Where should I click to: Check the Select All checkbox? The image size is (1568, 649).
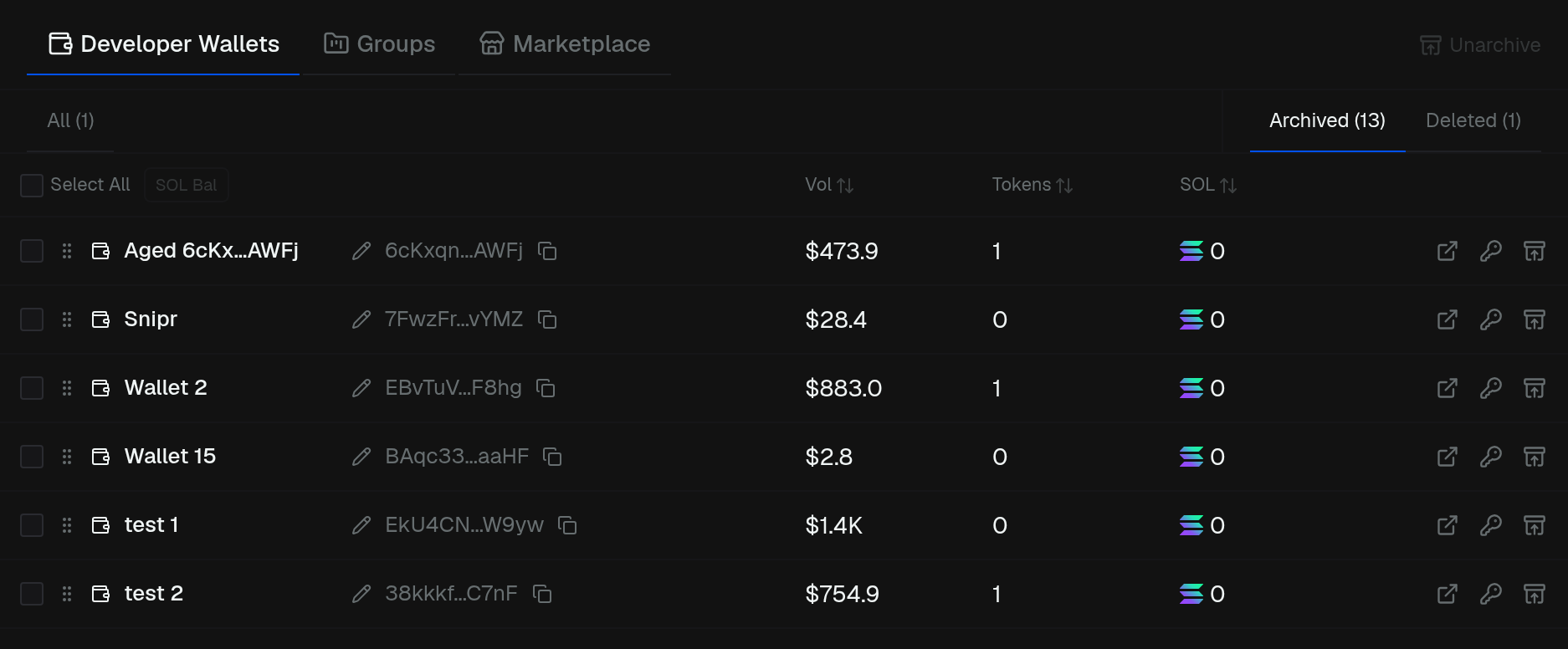coord(32,186)
